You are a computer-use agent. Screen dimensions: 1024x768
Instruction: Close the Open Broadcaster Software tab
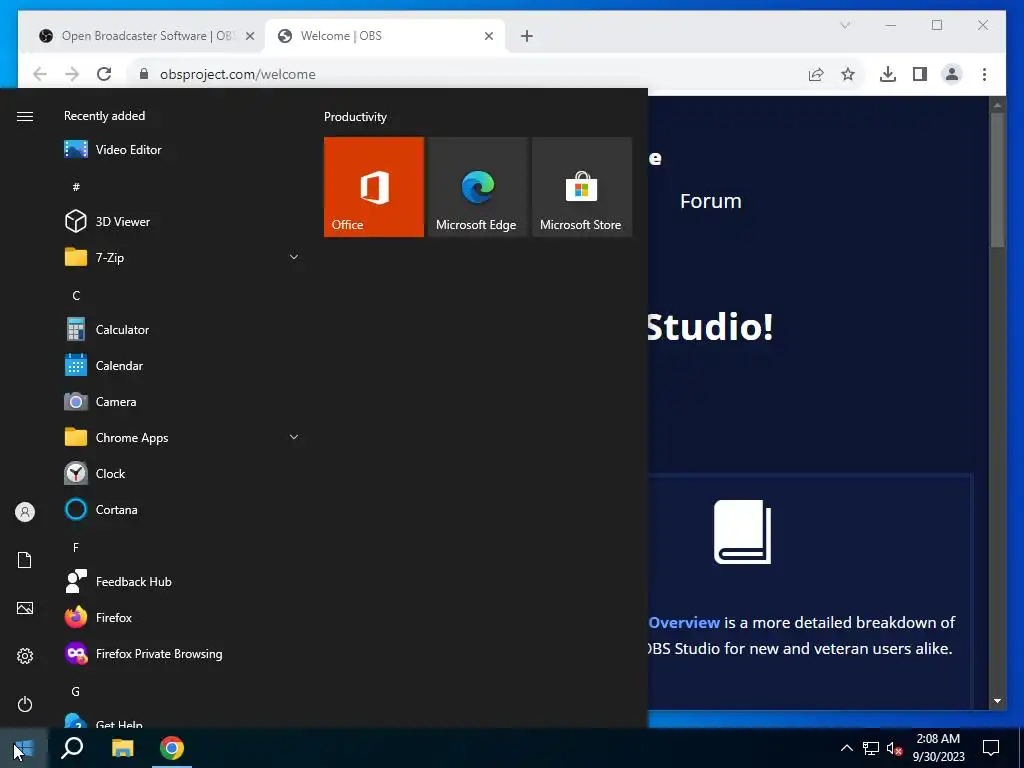[x=249, y=36]
